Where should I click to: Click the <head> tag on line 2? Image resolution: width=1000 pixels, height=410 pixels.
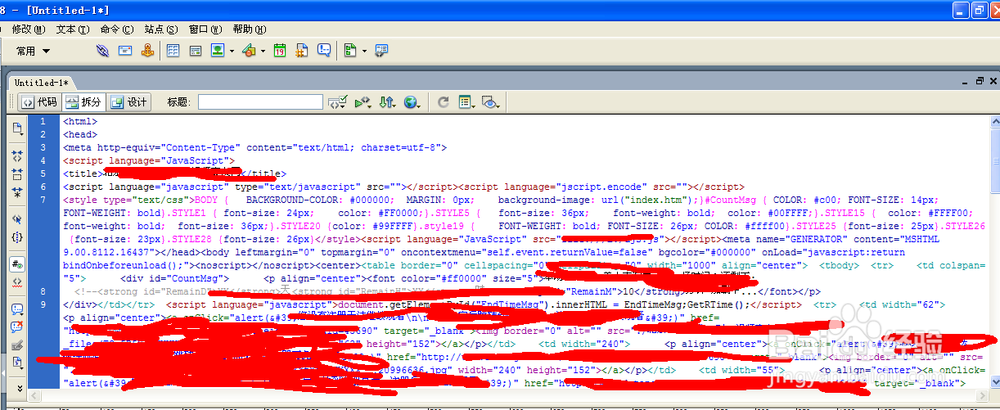tap(80, 135)
